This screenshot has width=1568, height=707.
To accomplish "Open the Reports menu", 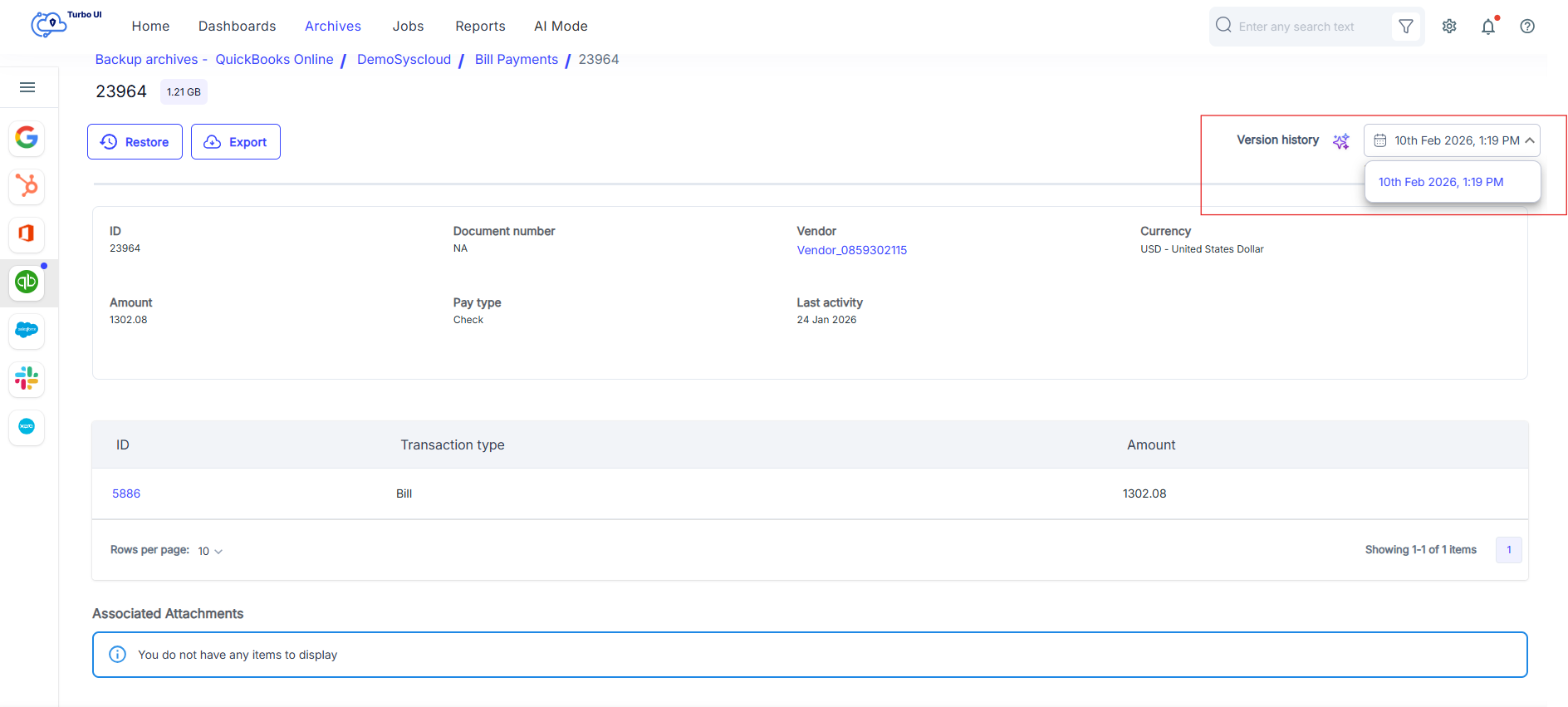I will [480, 27].
